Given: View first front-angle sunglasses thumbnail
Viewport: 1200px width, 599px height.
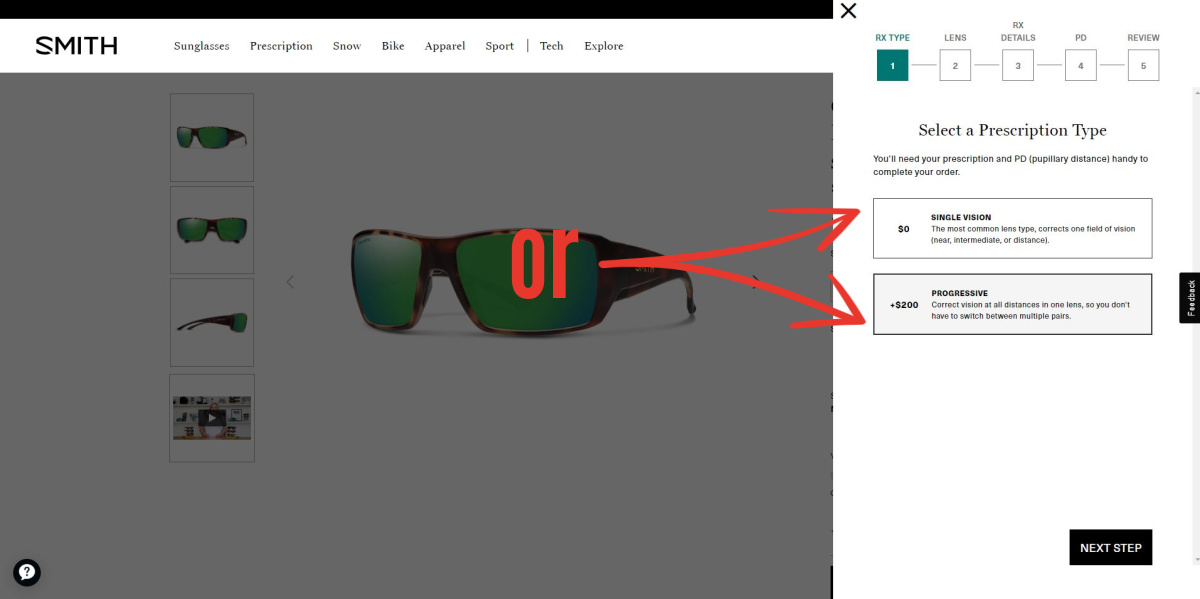Looking at the screenshot, I should pos(212,137).
